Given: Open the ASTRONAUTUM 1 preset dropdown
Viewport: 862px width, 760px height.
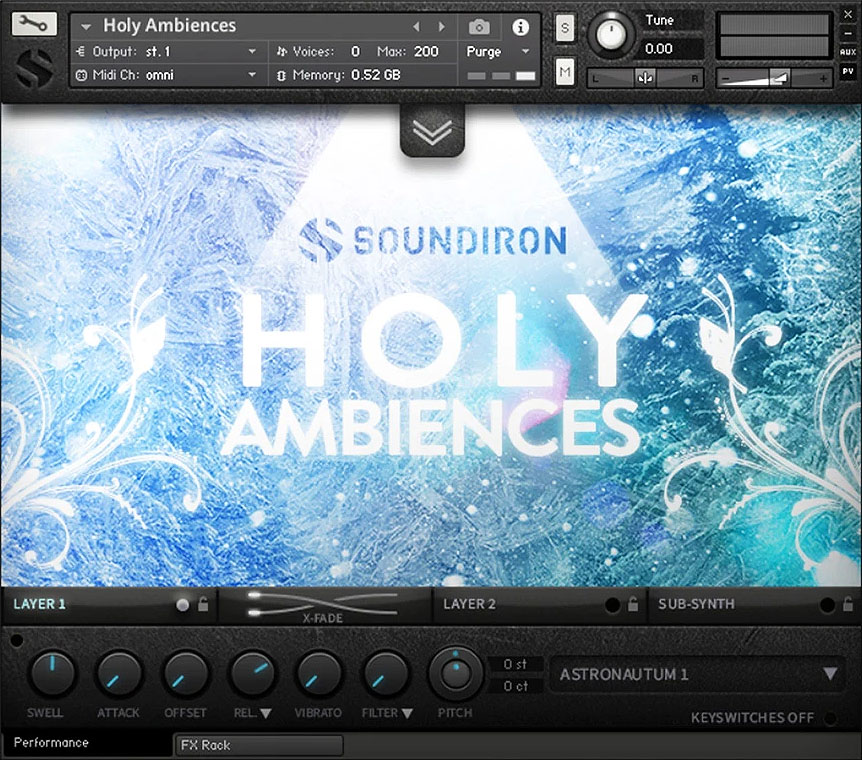Looking at the screenshot, I should 699,674.
